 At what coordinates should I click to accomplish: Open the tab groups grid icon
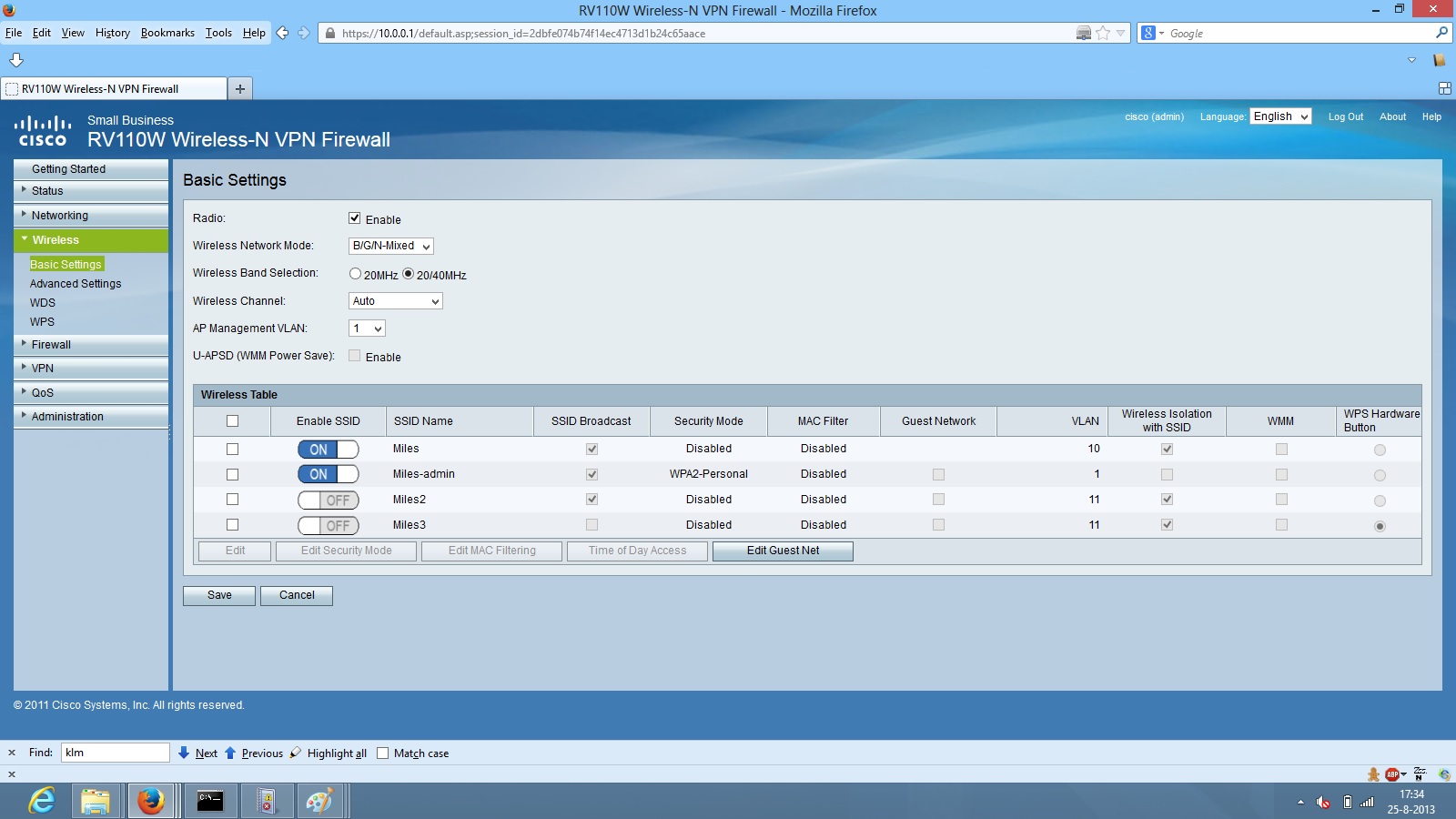click(x=1444, y=88)
